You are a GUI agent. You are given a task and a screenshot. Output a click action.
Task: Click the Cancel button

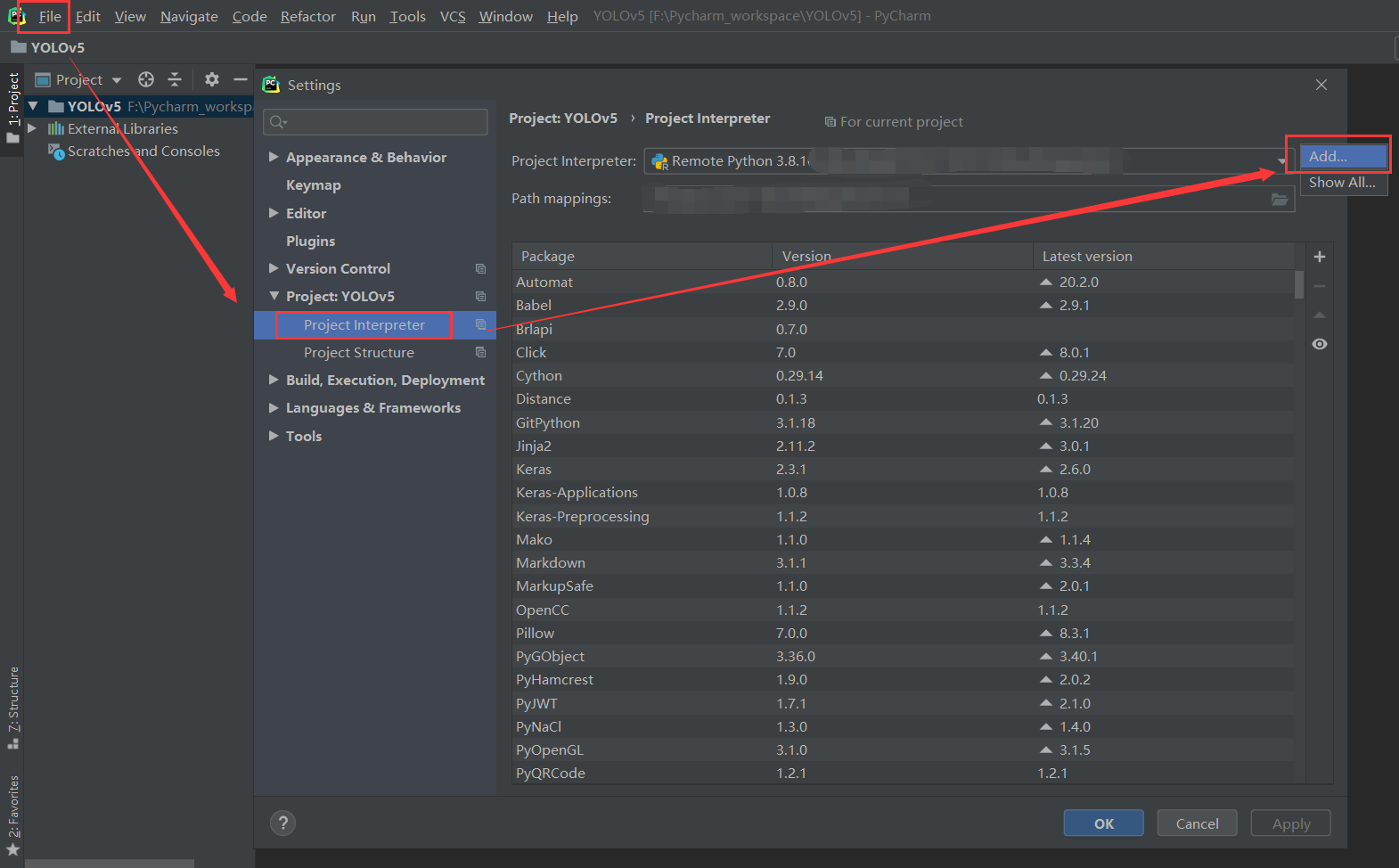tap(1197, 823)
